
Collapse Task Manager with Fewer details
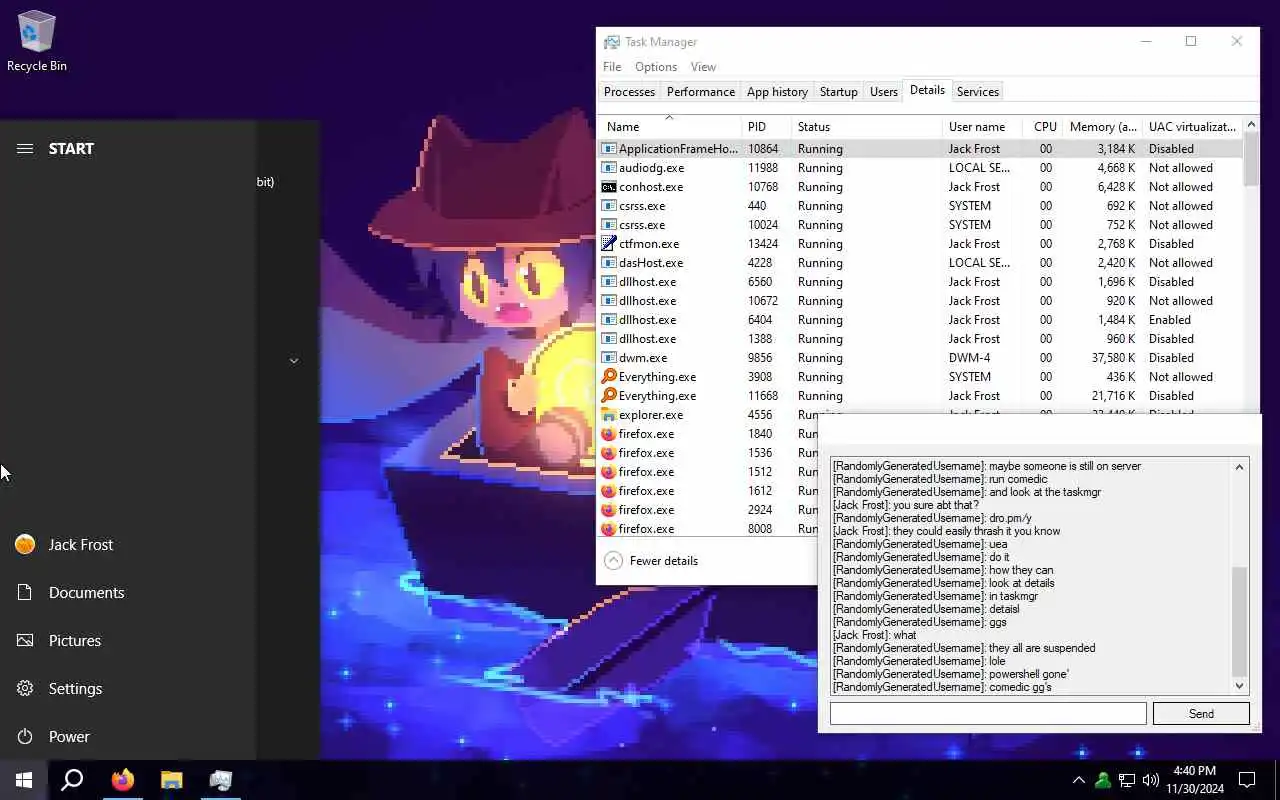(651, 561)
